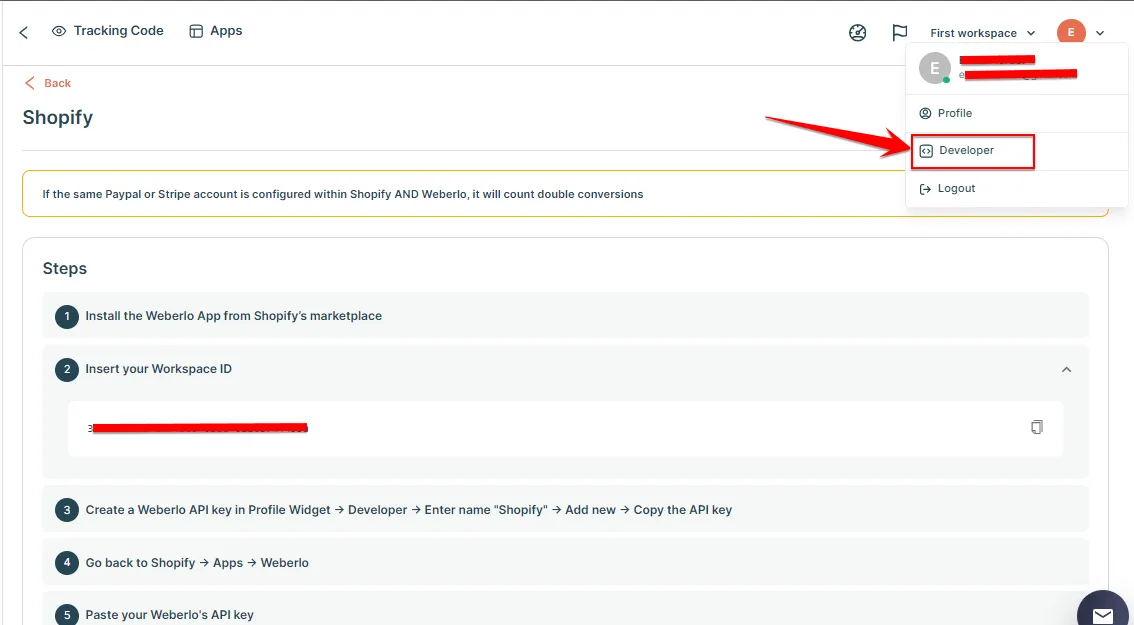Image resolution: width=1134 pixels, height=625 pixels.
Task: Click the Shopify page heading
Action: click(58, 117)
